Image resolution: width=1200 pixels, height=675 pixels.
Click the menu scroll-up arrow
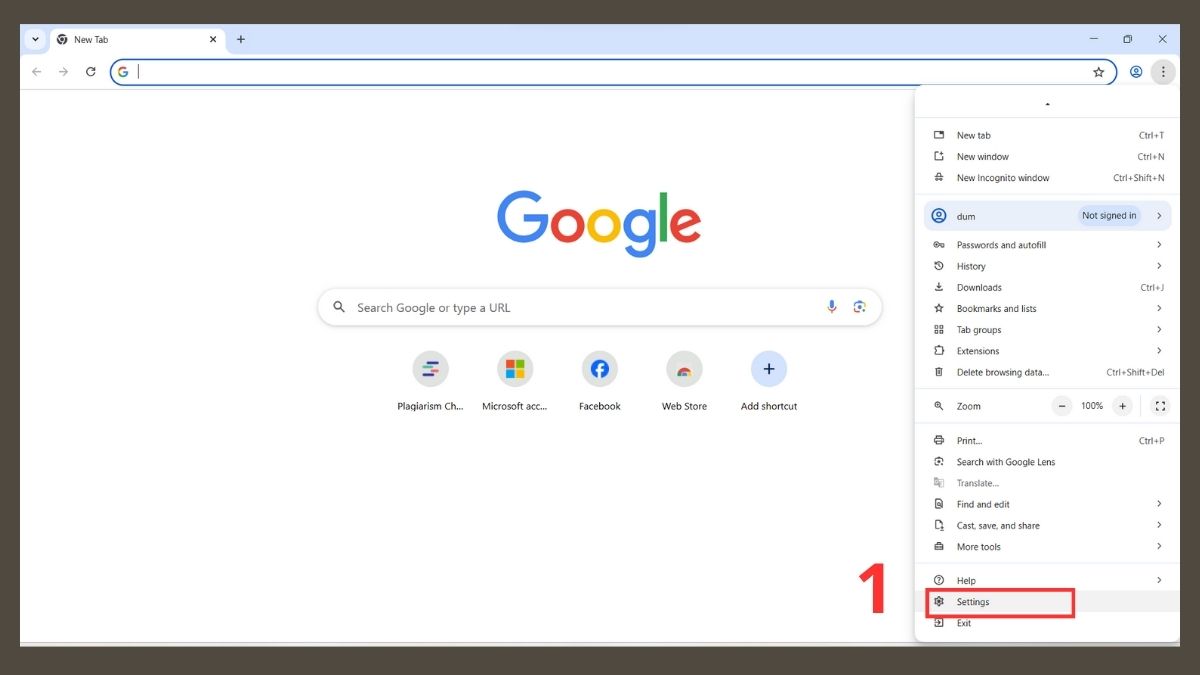(x=1047, y=104)
